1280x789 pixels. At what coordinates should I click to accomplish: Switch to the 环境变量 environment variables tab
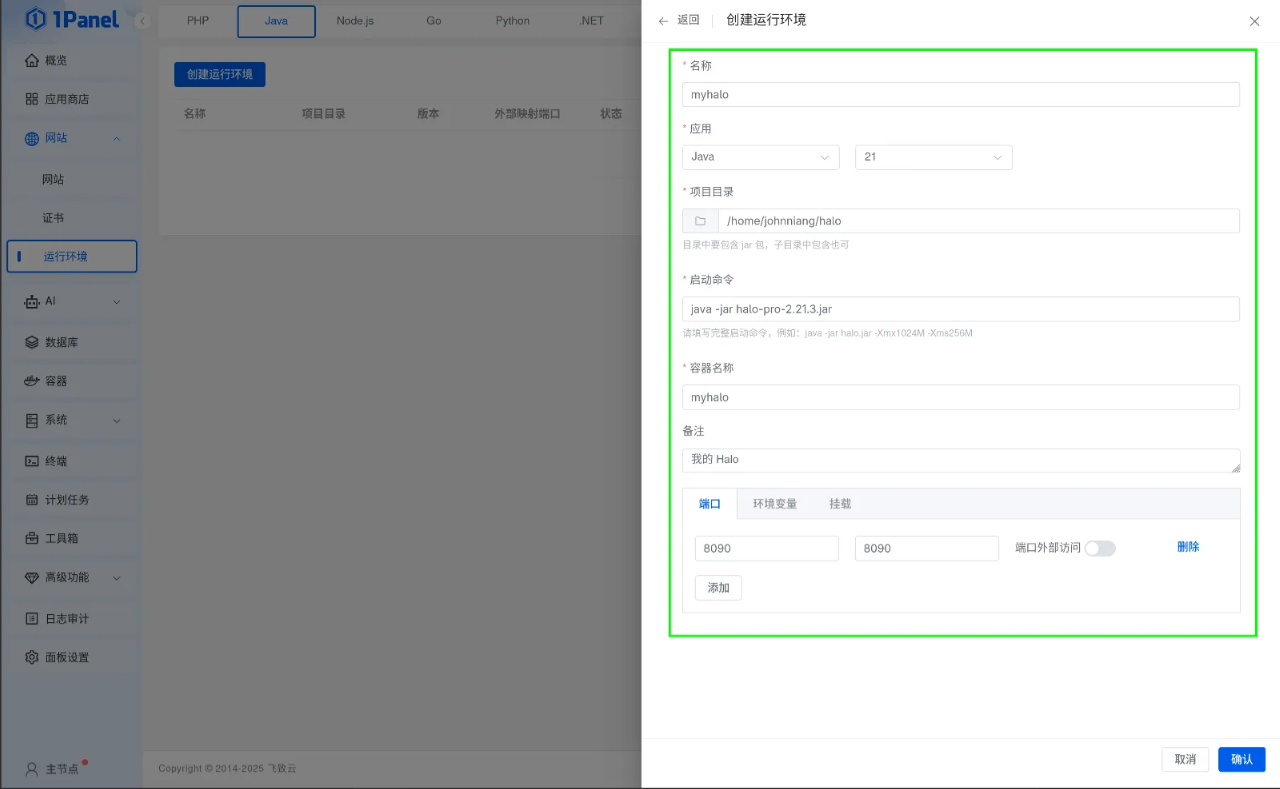774,504
